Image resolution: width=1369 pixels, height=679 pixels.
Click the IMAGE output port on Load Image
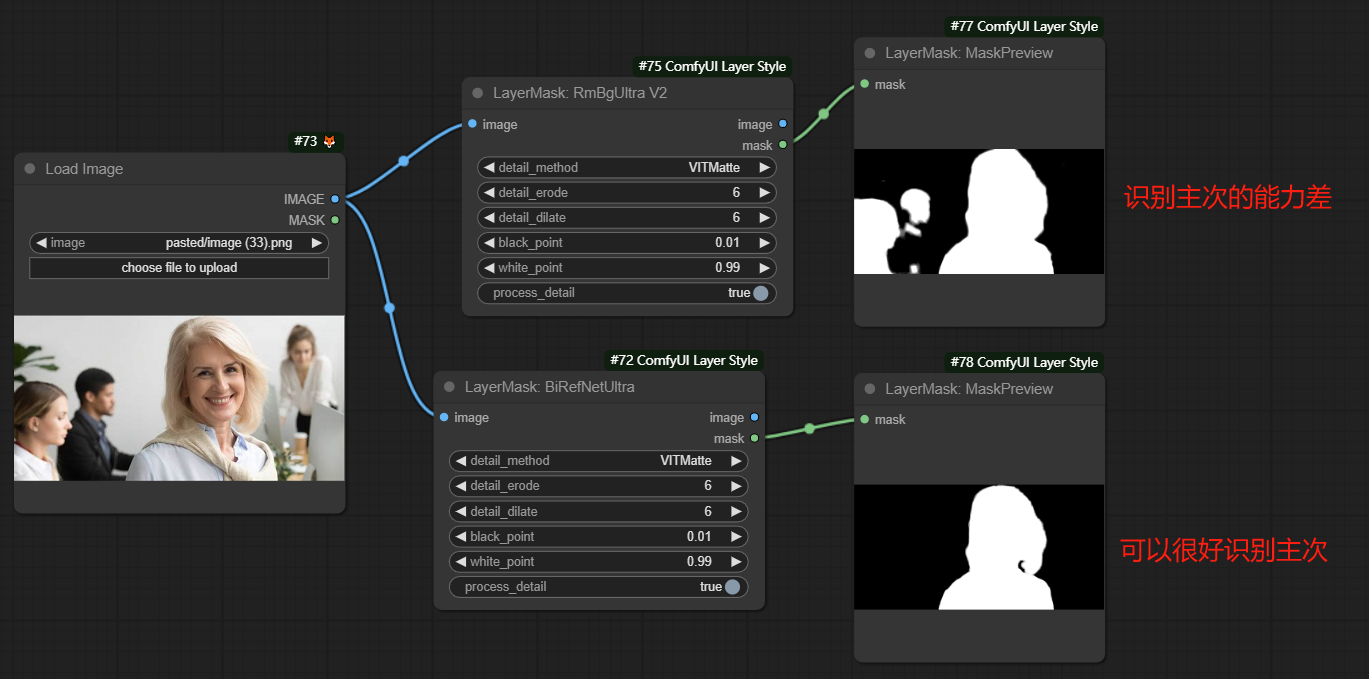pos(335,199)
